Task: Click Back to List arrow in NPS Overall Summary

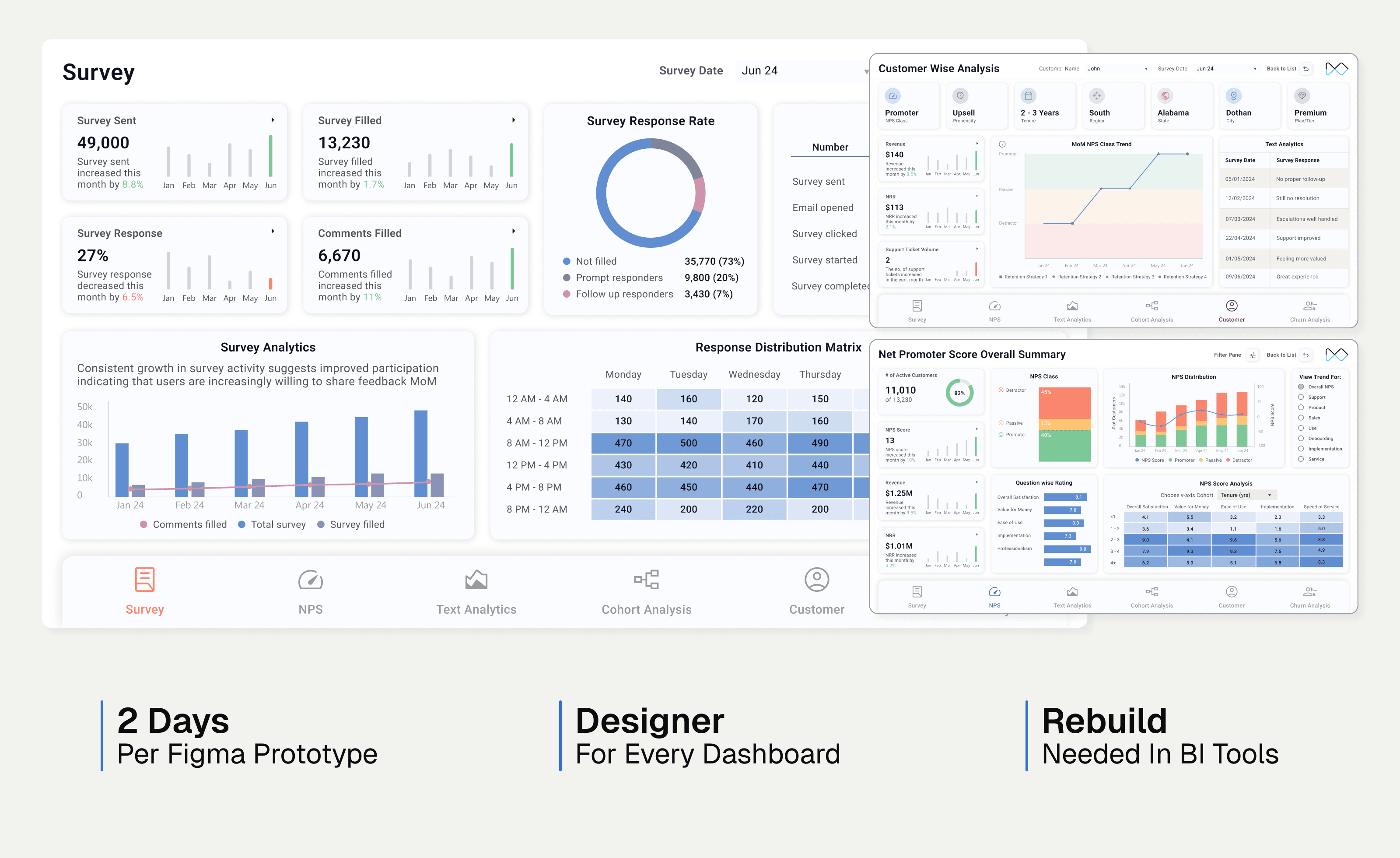Action: click(1305, 355)
